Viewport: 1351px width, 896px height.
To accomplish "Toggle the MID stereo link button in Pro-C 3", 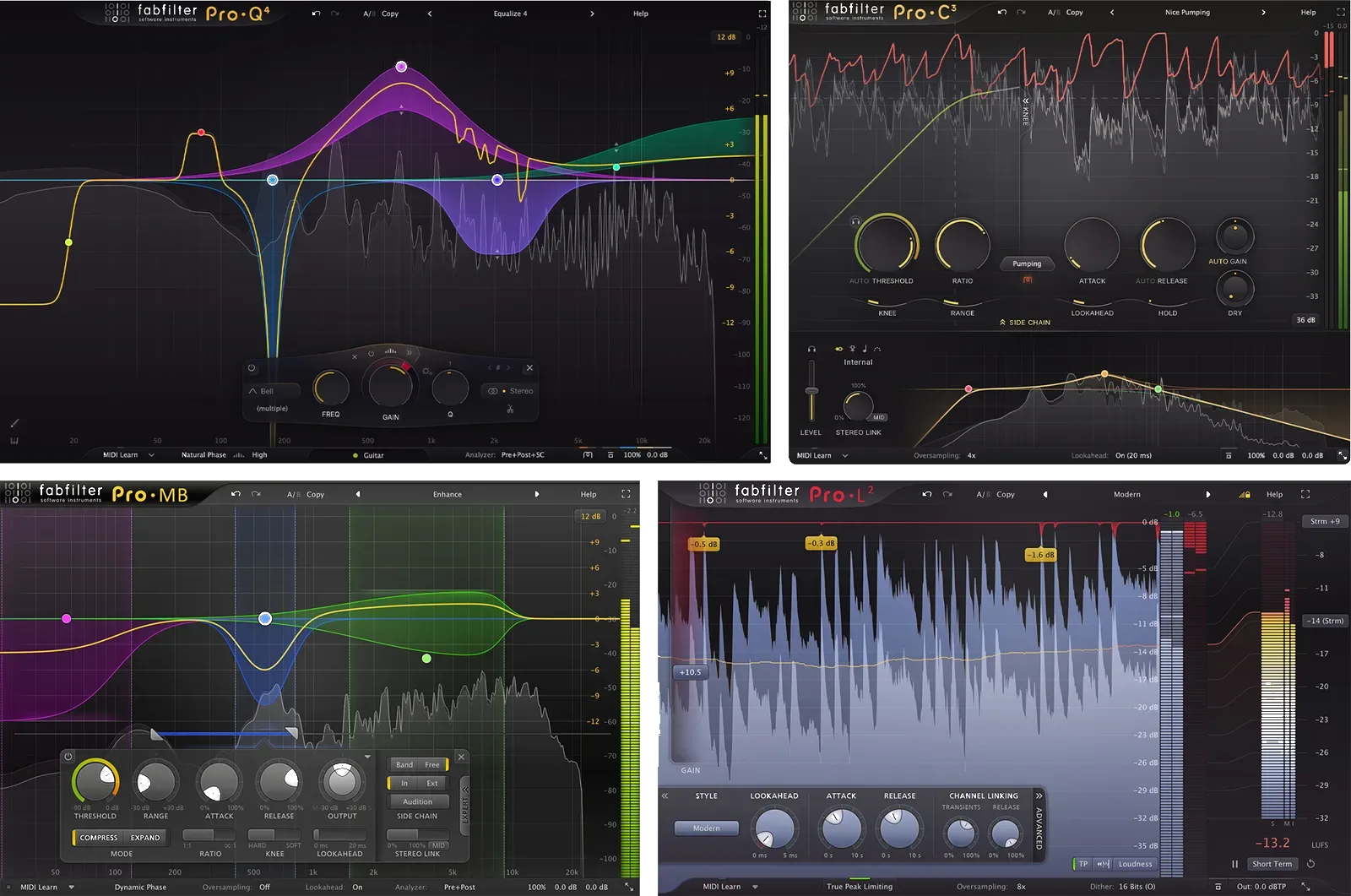I will click(x=879, y=417).
